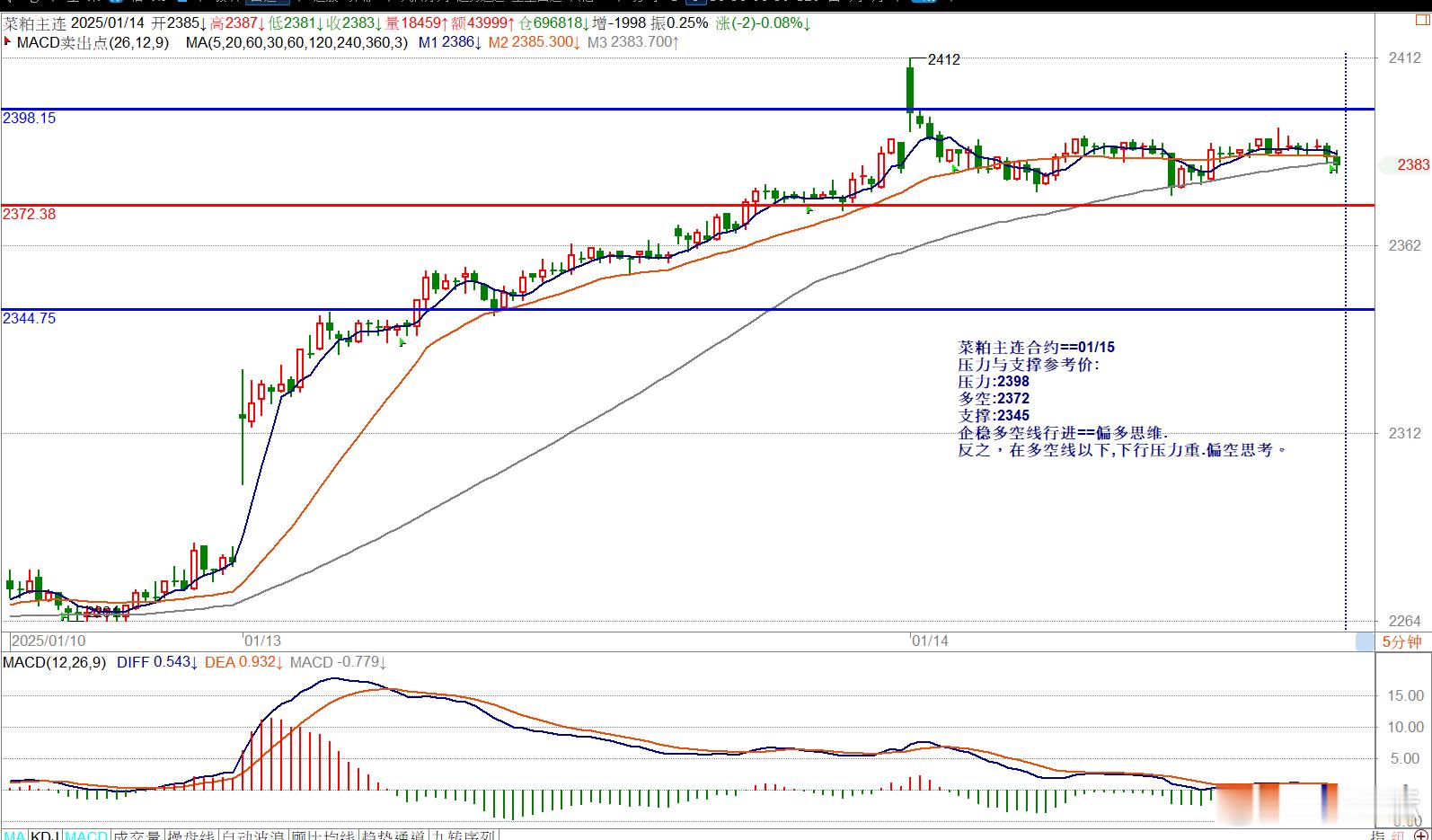This screenshot has height=840, width=1432.
Task: Click the 2372.38 red line label
Action: (29, 214)
